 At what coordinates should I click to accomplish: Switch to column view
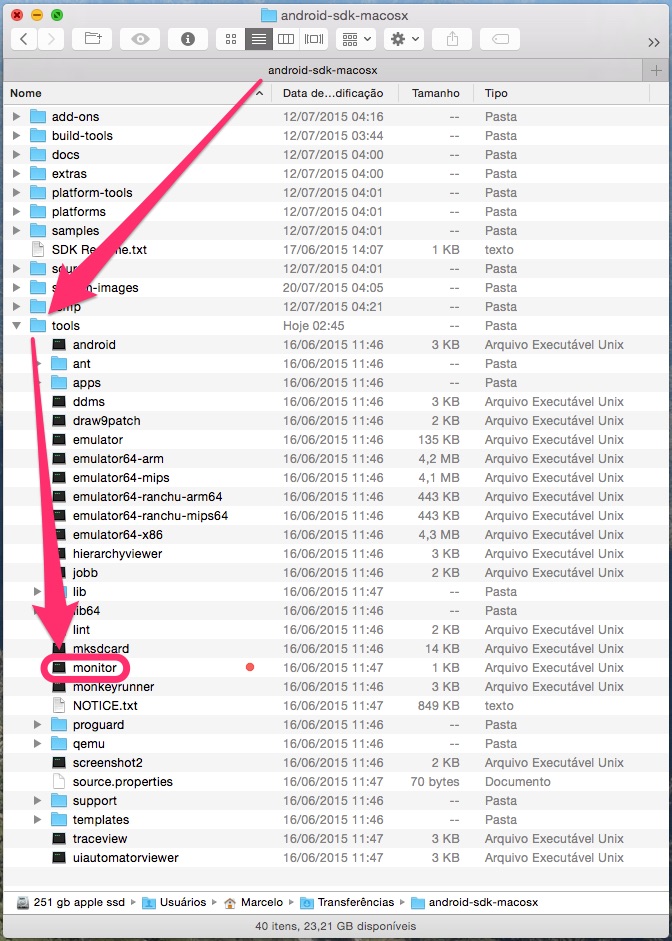[286, 40]
